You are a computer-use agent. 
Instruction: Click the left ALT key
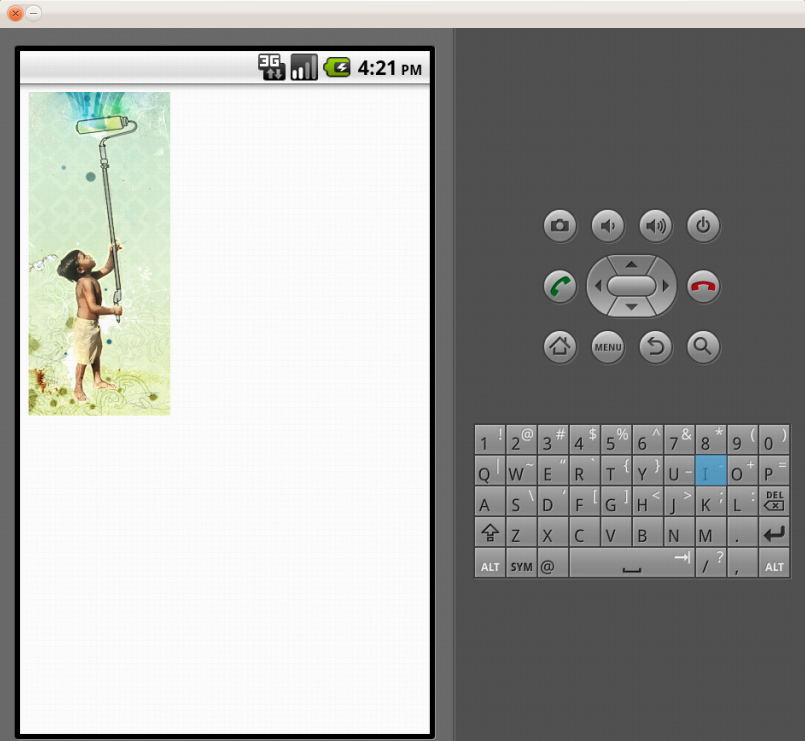[x=490, y=563]
